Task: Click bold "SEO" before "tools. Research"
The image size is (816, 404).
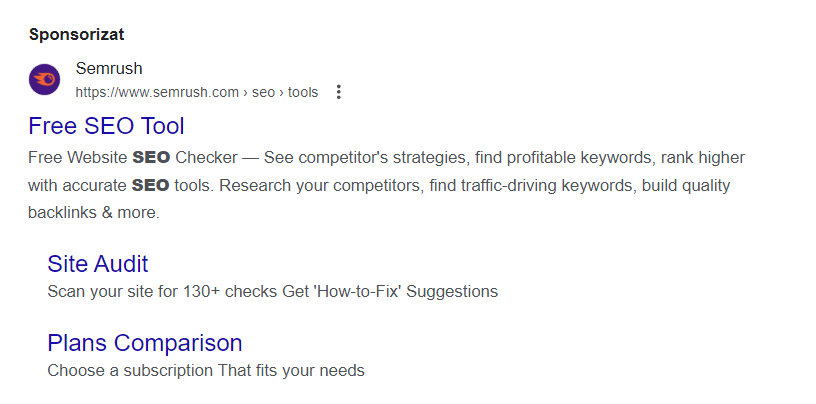Action: pyautogui.click(x=151, y=186)
